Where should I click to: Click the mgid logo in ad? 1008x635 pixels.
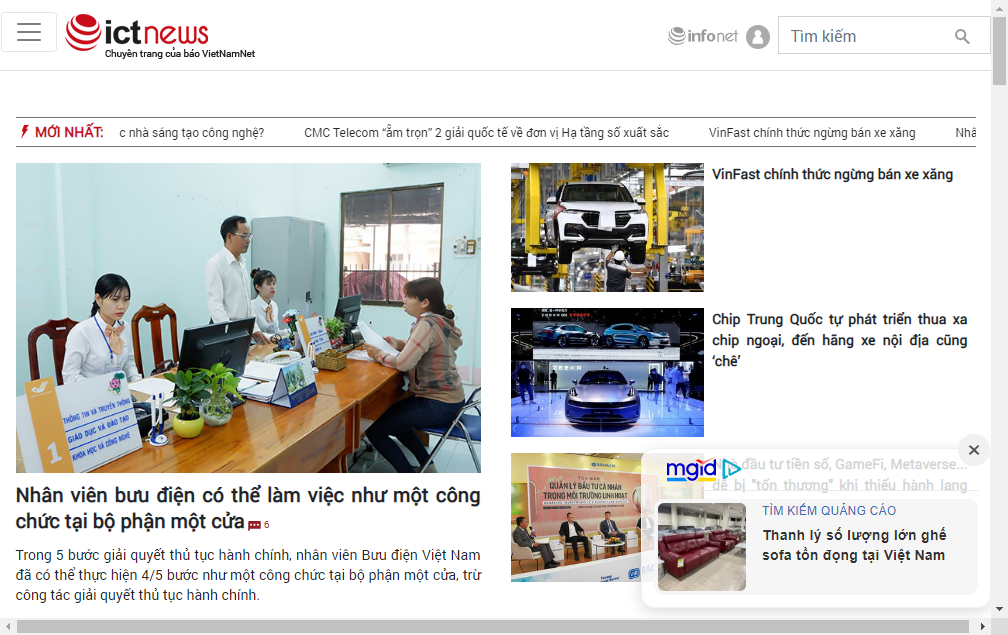pos(691,470)
